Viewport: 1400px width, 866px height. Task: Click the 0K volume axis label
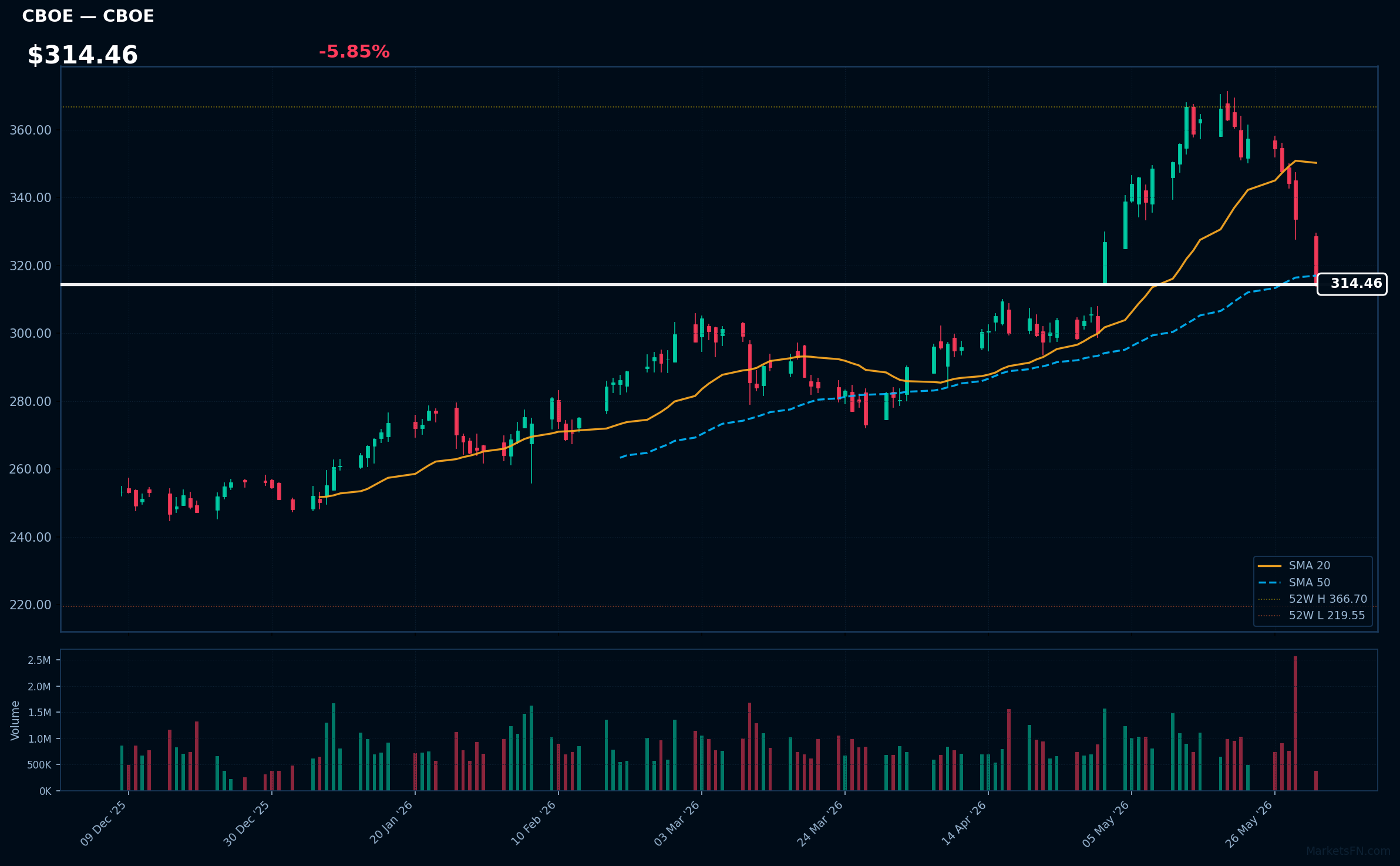point(45,791)
